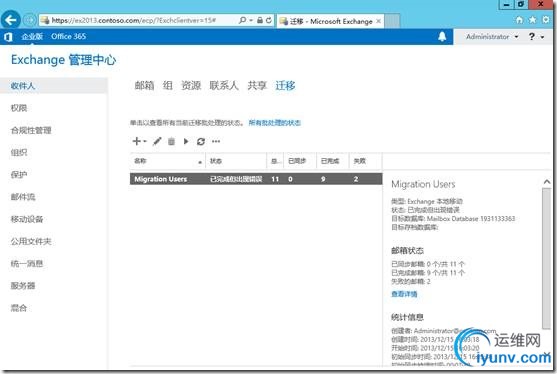Screen dimensions: 557x374
Task: Select 公用文件夹 in left navigation
Action: [31, 242]
